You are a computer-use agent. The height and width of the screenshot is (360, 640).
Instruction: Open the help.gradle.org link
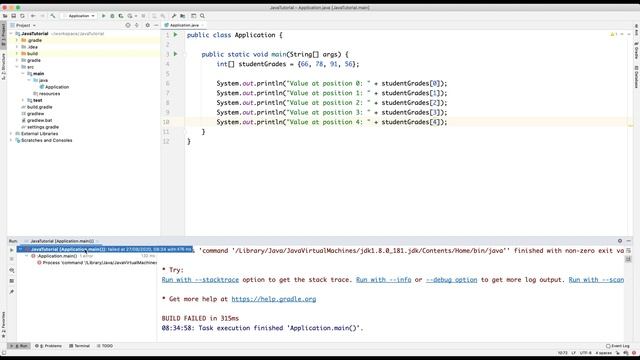pyautogui.click(x=273, y=299)
